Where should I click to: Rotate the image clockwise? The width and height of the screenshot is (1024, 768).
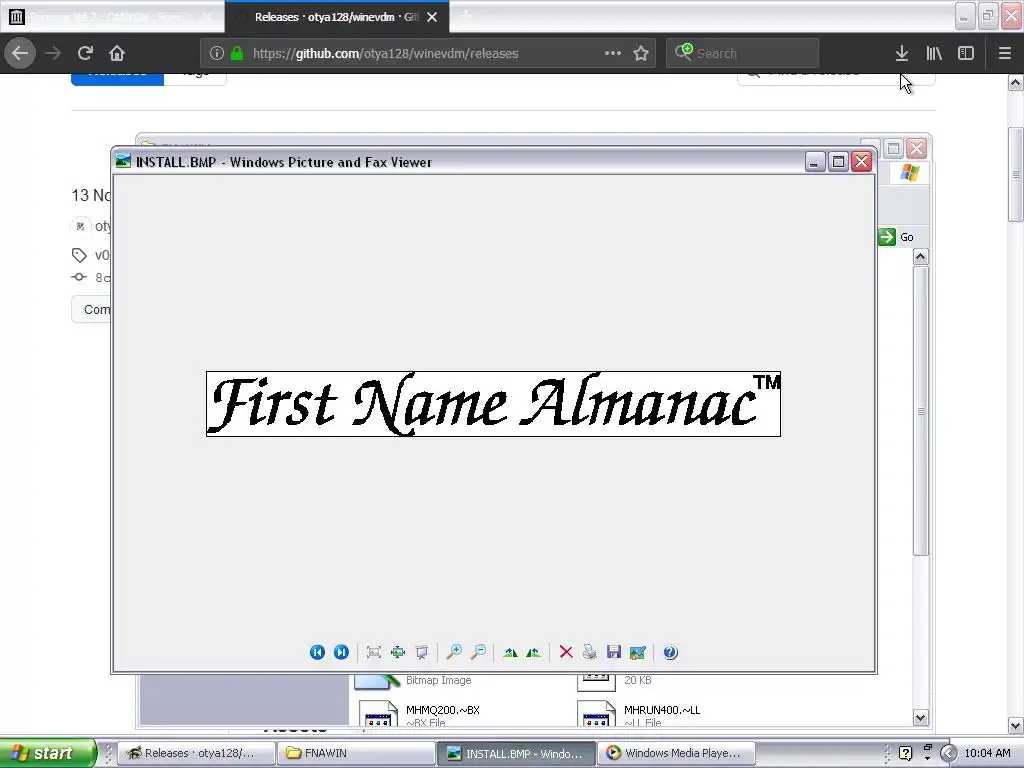coord(510,652)
